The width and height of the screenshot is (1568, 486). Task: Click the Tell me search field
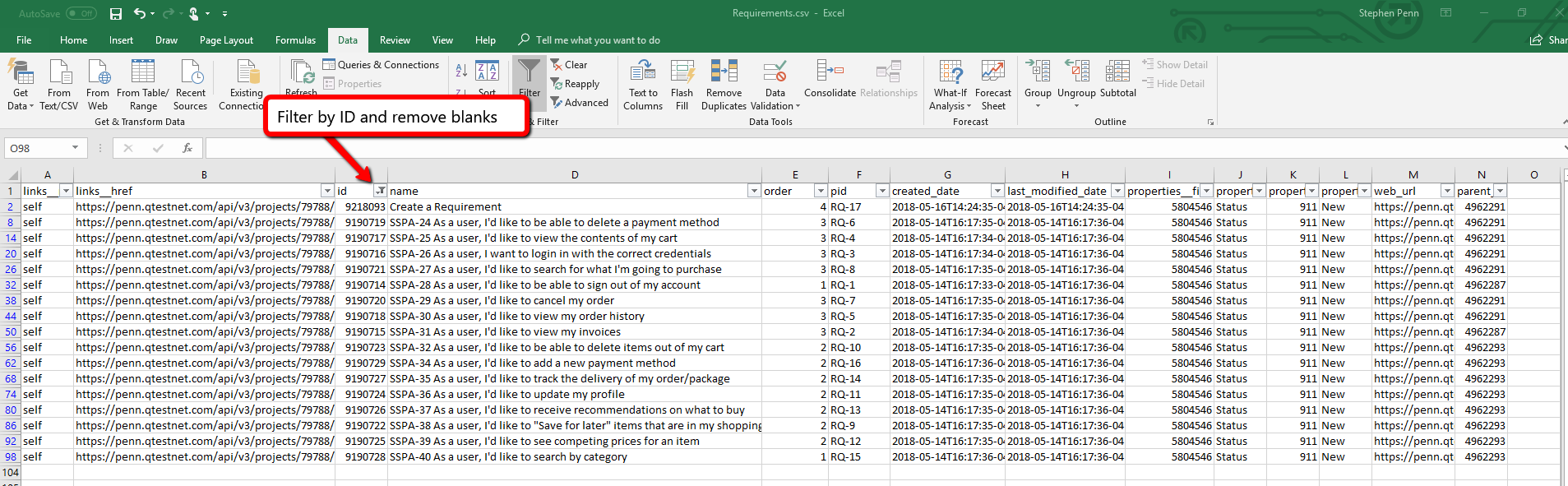[598, 39]
